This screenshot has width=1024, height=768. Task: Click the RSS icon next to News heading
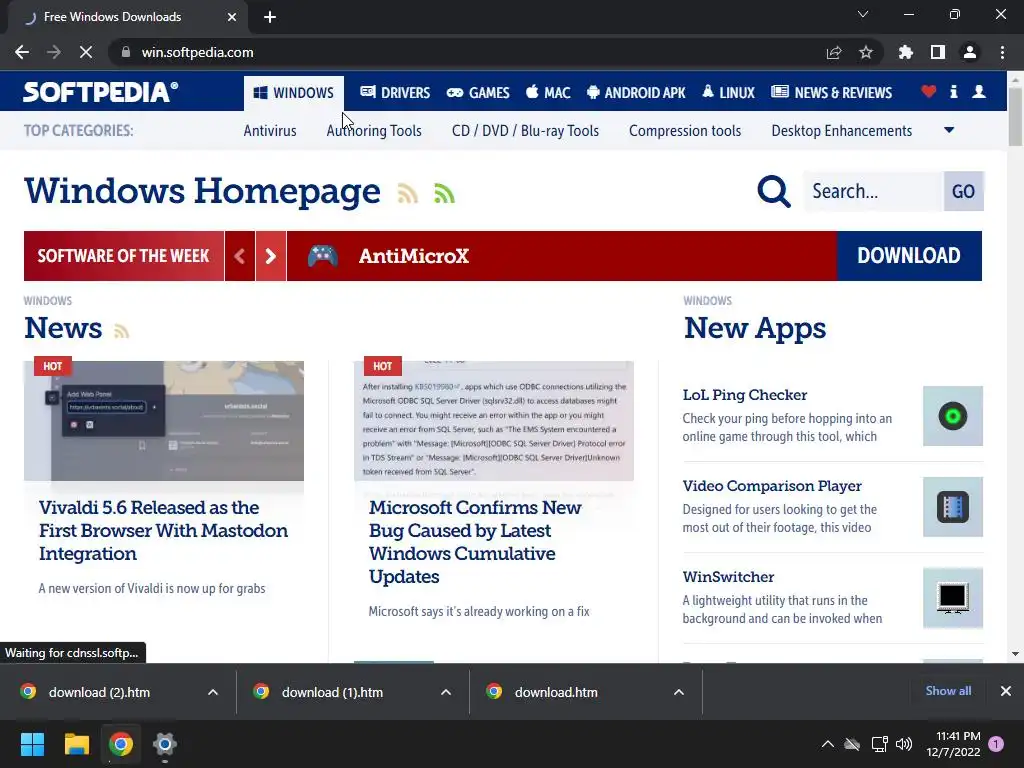click(x=121, y=330)
